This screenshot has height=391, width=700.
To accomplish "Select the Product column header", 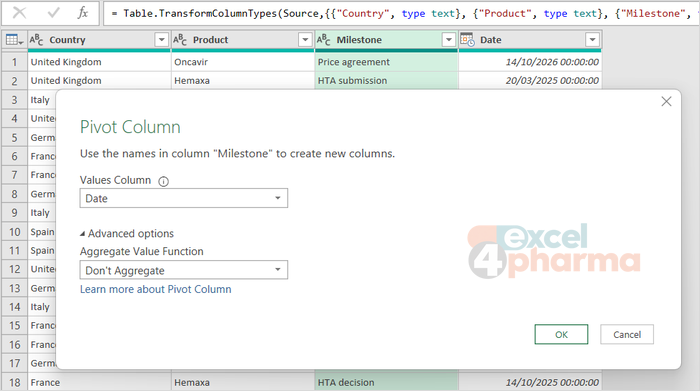I will coord(243,40).
